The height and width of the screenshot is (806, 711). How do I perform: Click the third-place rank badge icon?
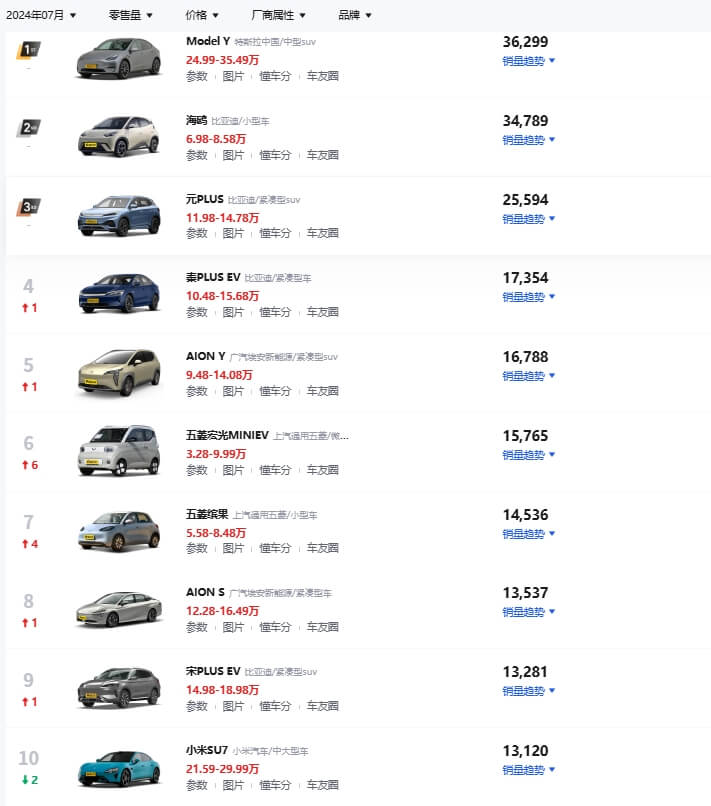29,207
